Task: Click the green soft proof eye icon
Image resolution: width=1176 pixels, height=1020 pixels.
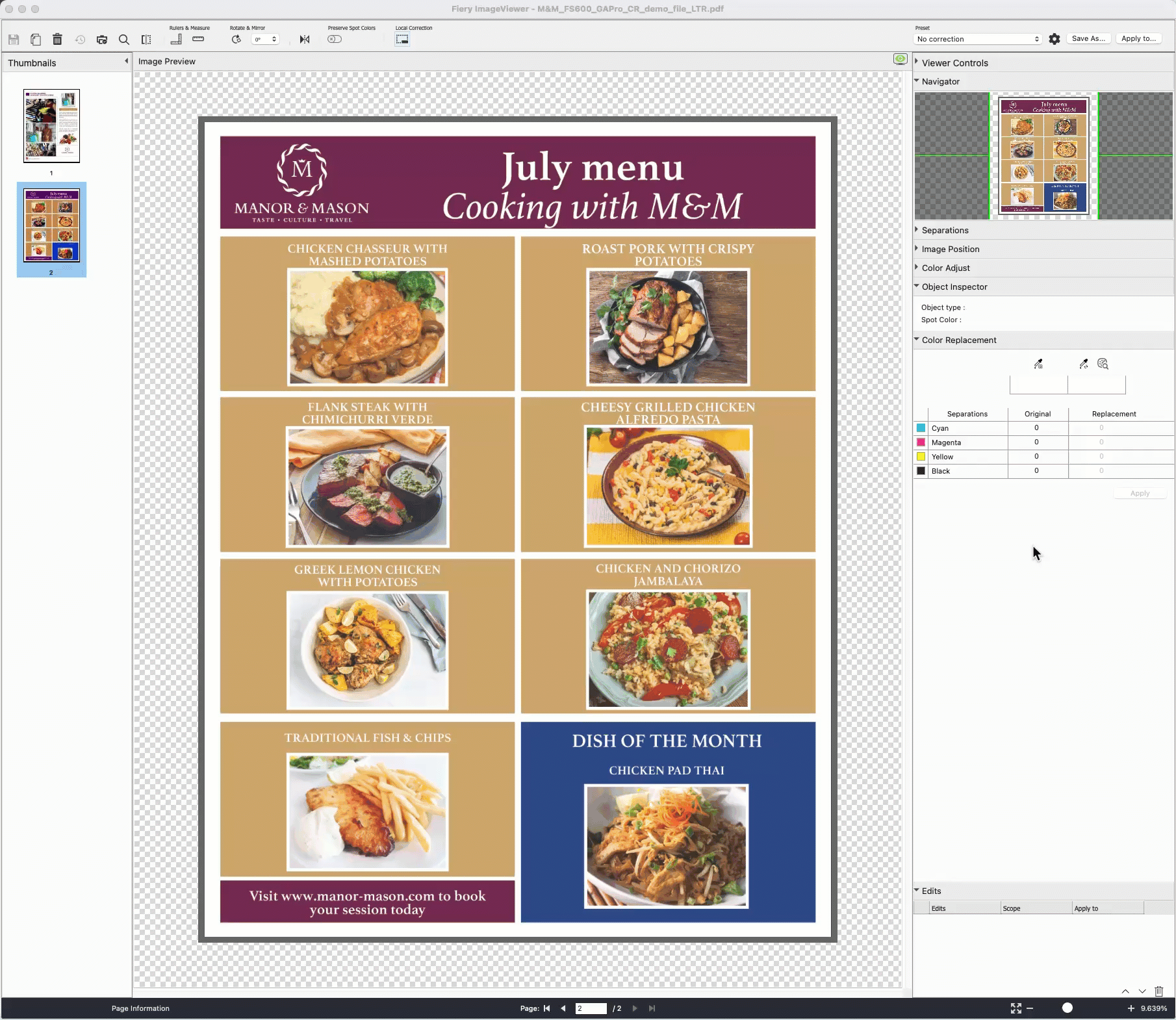Action: coord(900,59)
